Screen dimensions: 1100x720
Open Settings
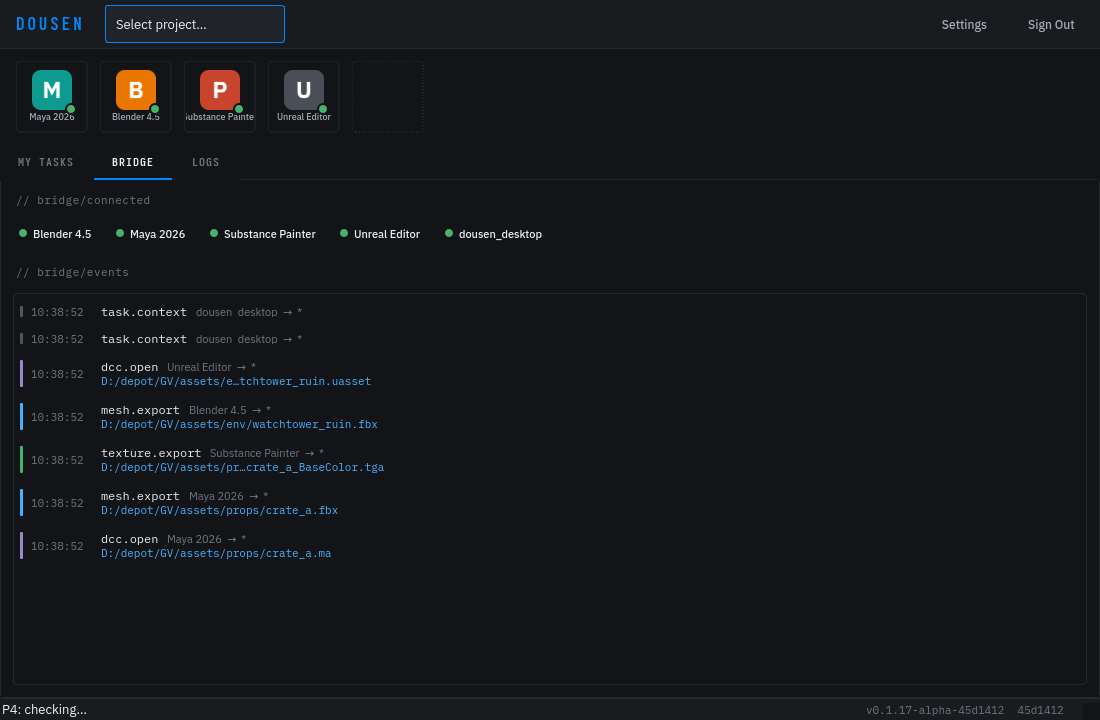[964, 25]
